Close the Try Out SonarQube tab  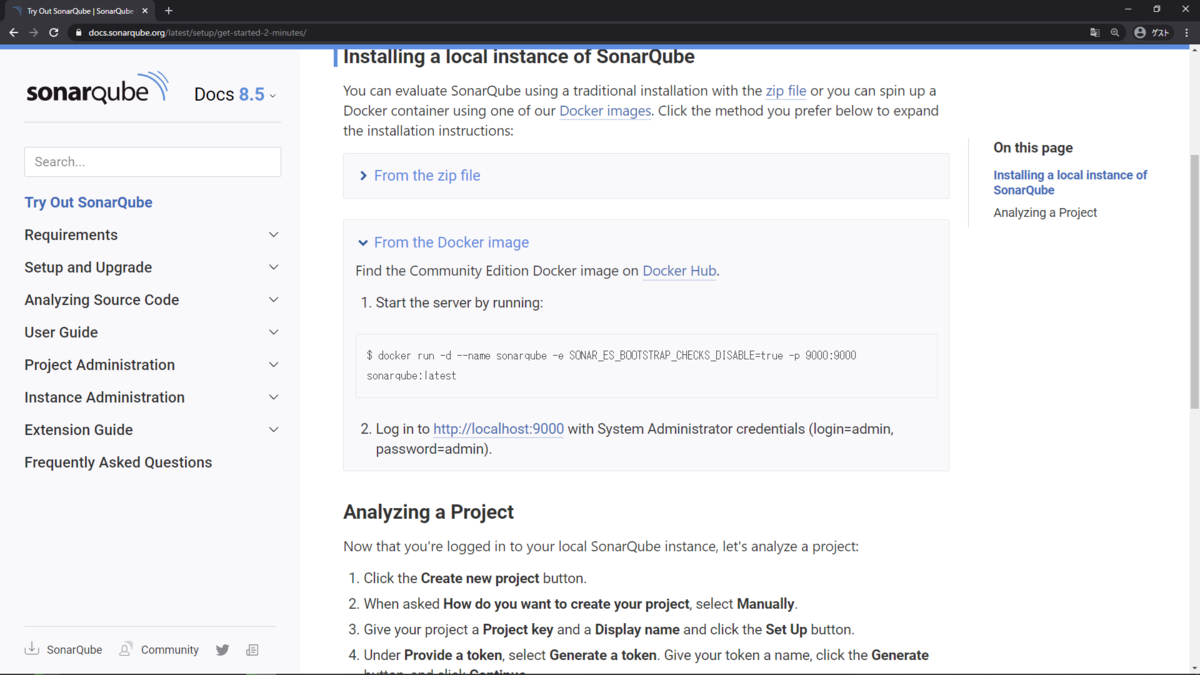click(145, 11)
